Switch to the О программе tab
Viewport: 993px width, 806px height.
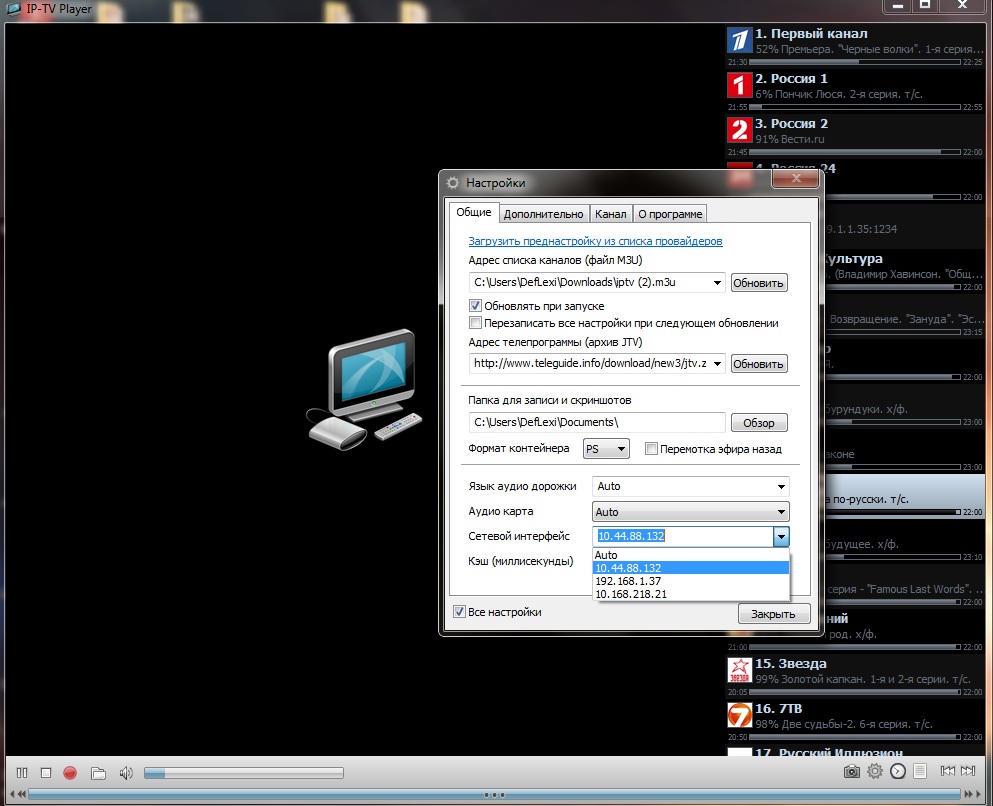click(x=670, y=214)
